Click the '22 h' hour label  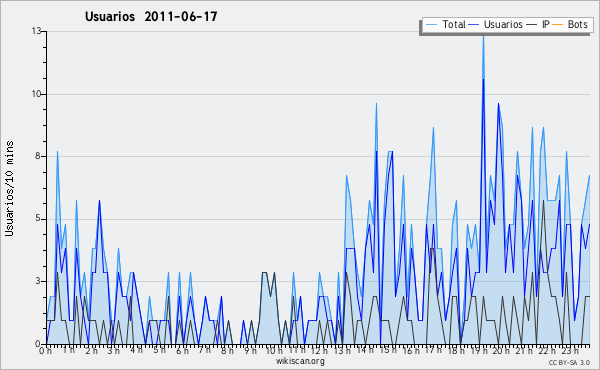547,351
